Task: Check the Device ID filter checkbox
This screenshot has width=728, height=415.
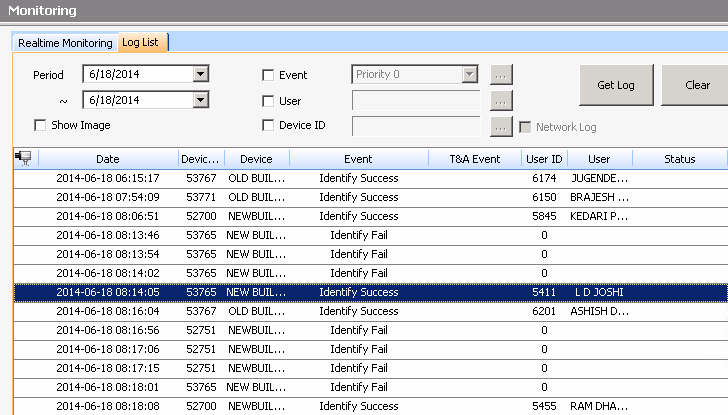Action: click(x=268, y=126)
